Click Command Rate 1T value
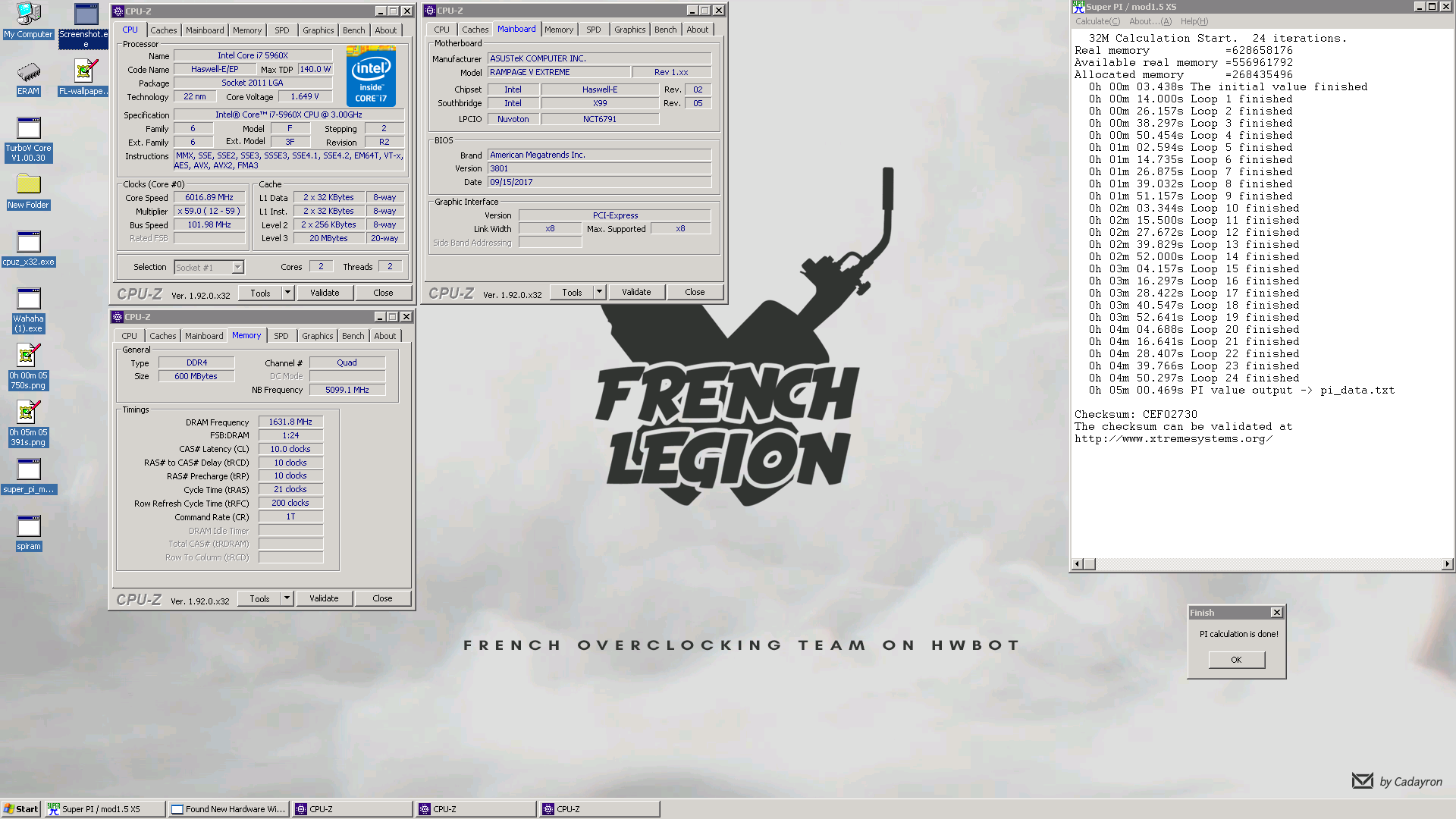Screen dimensions: 1456x819 [x=290, y=516]
